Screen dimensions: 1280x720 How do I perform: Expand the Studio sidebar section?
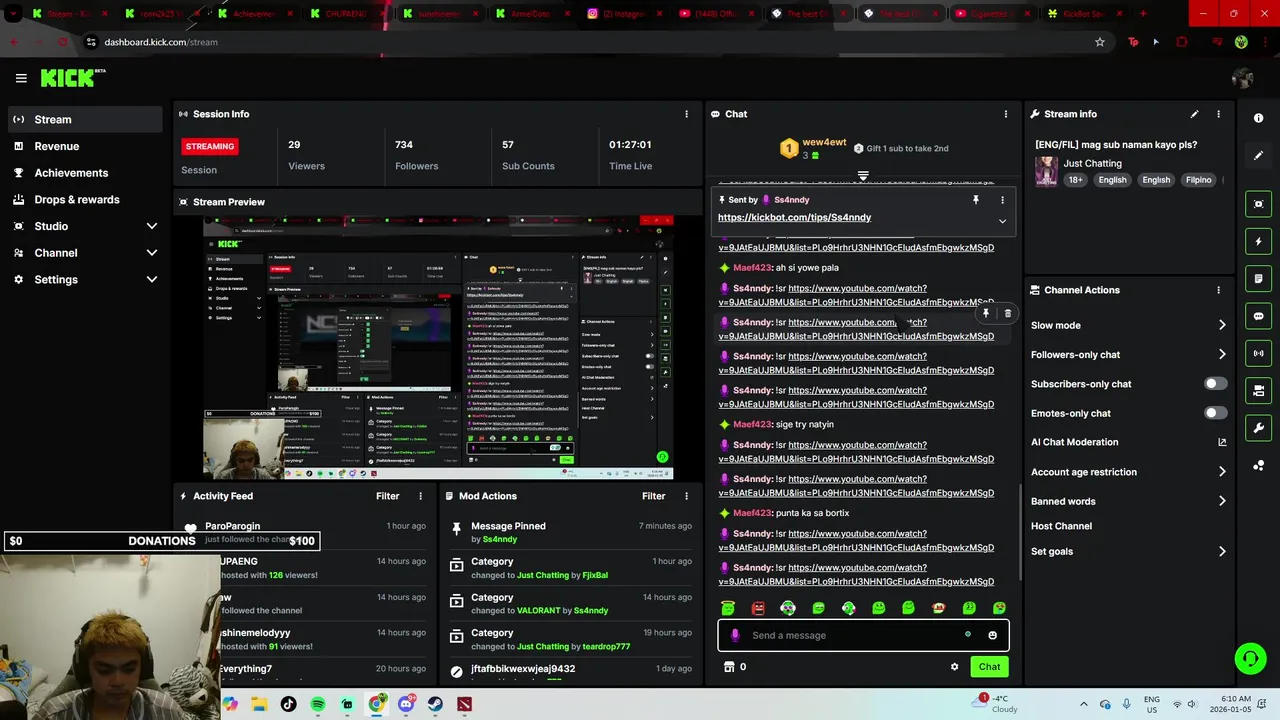(x=152, y=226)
